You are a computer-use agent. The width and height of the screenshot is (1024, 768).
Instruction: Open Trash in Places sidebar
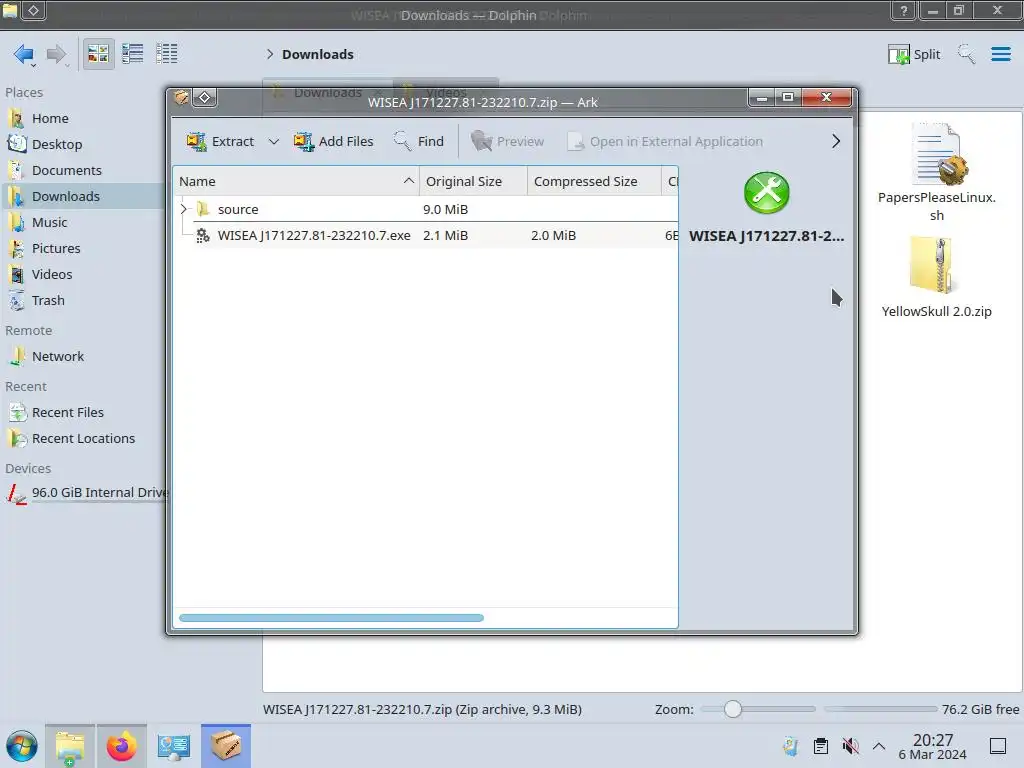[x=82, y=301]
